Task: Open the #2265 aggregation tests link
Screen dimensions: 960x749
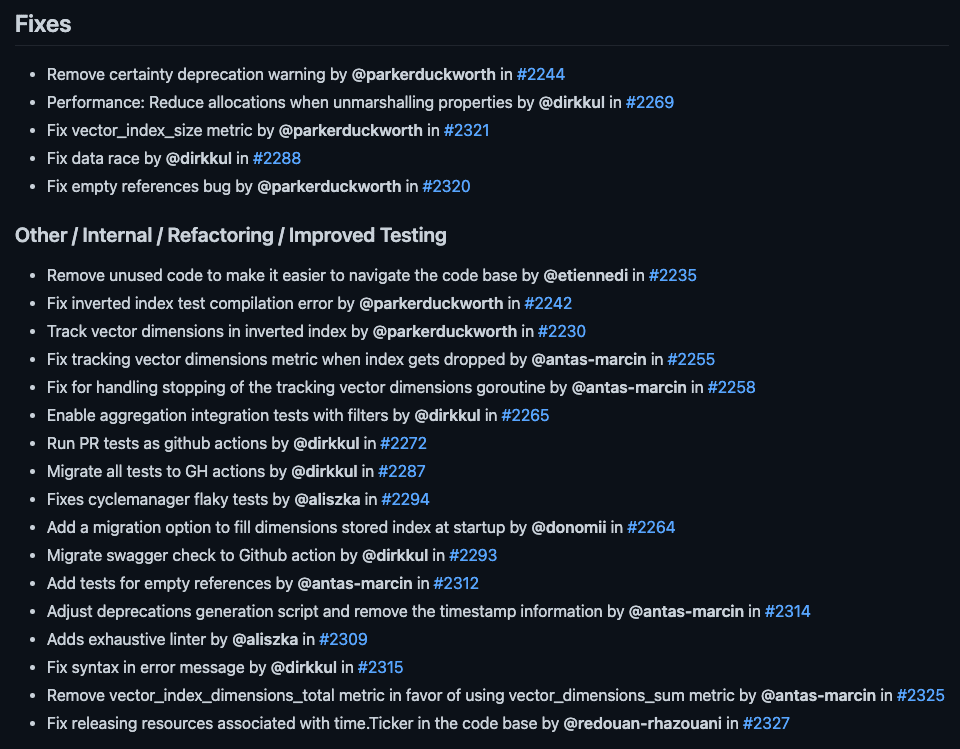Action: (x=525, y=415)
